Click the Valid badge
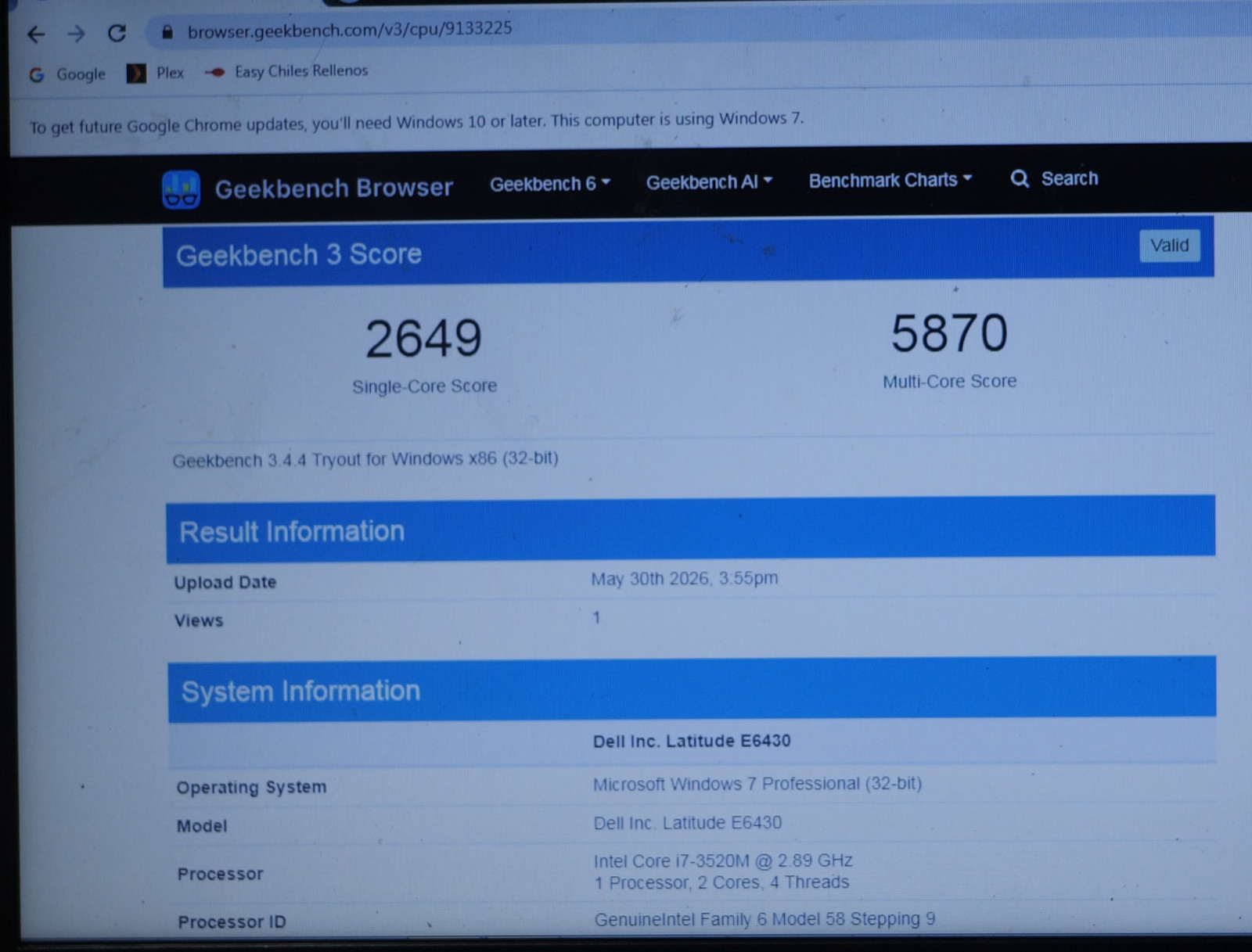Image resolution: width=1252 pixels, height=952 pixels. (x=1169, y=246)
